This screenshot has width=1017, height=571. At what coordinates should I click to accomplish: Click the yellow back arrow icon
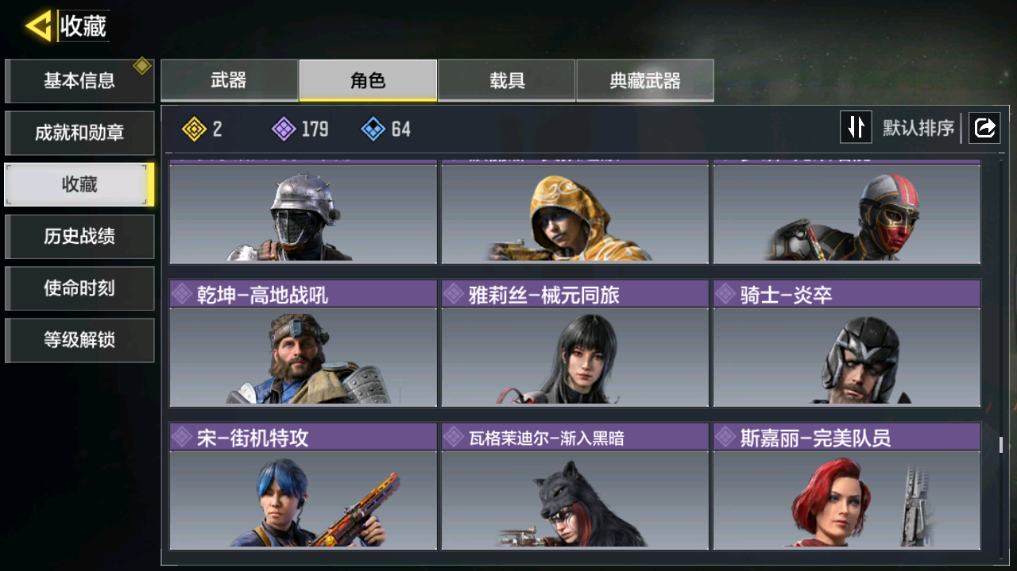(38, 27)
